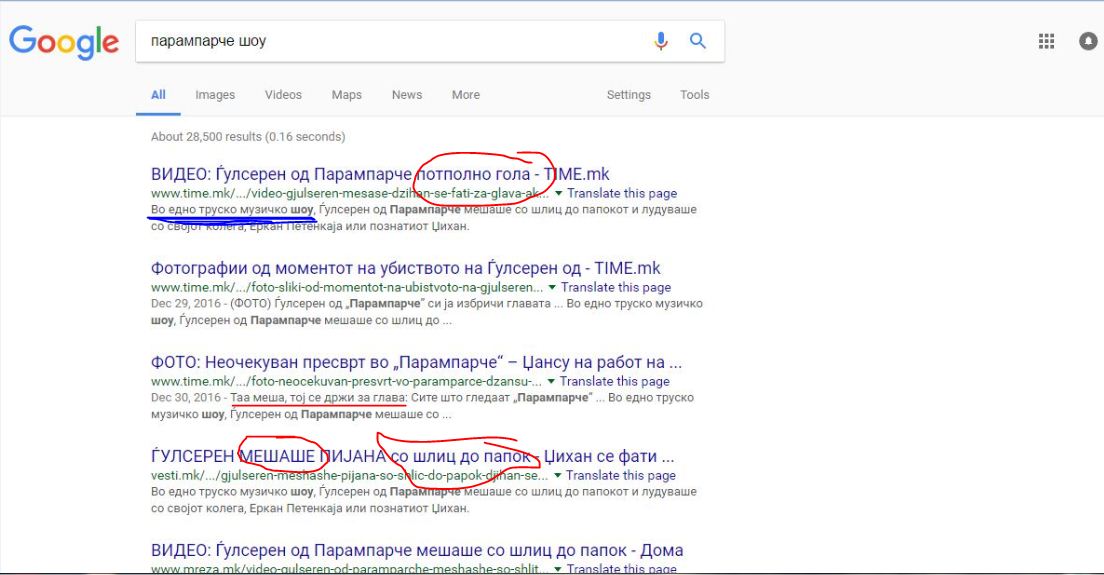The image size is (1104, 575).
Task: Open the search Settings menu
Action: pos(629,95)
